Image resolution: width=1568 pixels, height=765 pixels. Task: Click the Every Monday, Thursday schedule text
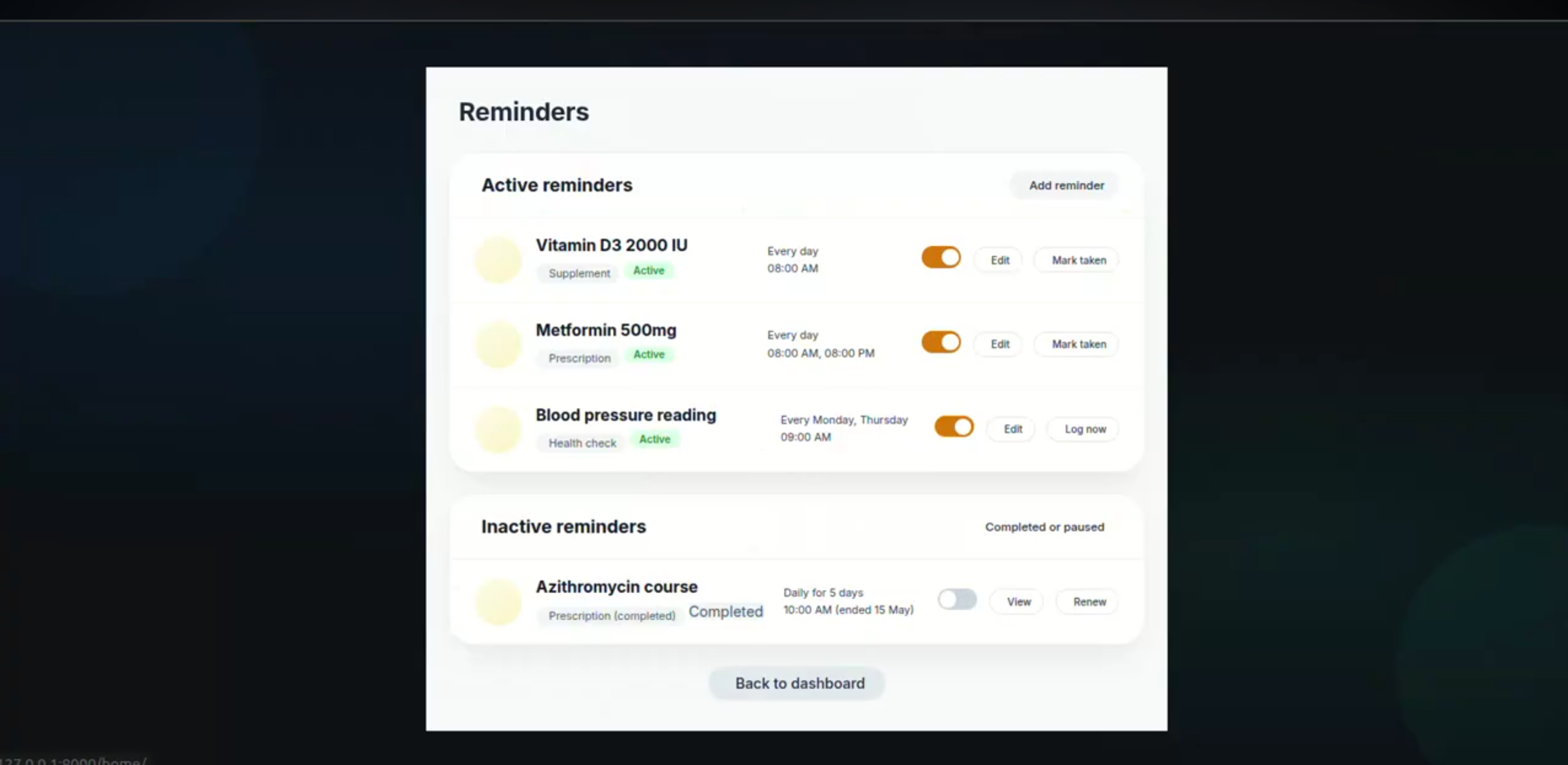pyautogui.click(x=844, y=420)
